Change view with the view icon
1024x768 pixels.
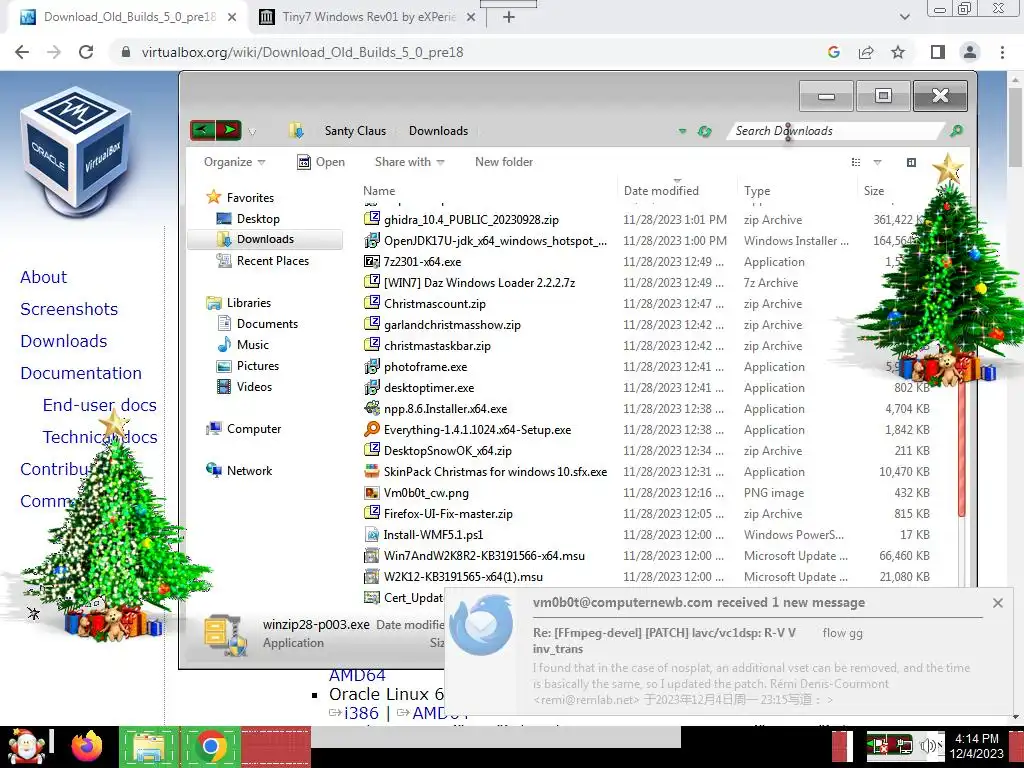pyautogui.click(x=856, y=162)
